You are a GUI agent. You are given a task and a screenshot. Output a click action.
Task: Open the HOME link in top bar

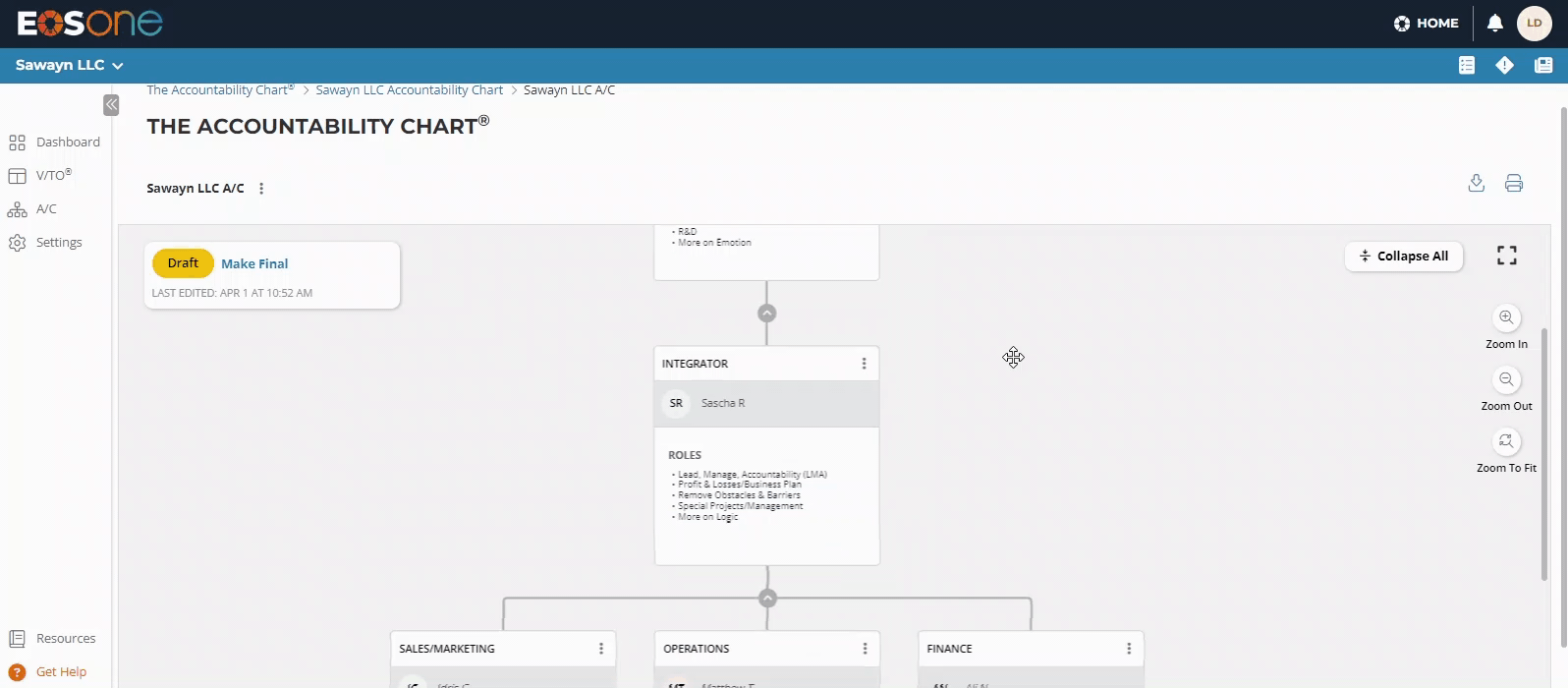[x=1426, y=23]
